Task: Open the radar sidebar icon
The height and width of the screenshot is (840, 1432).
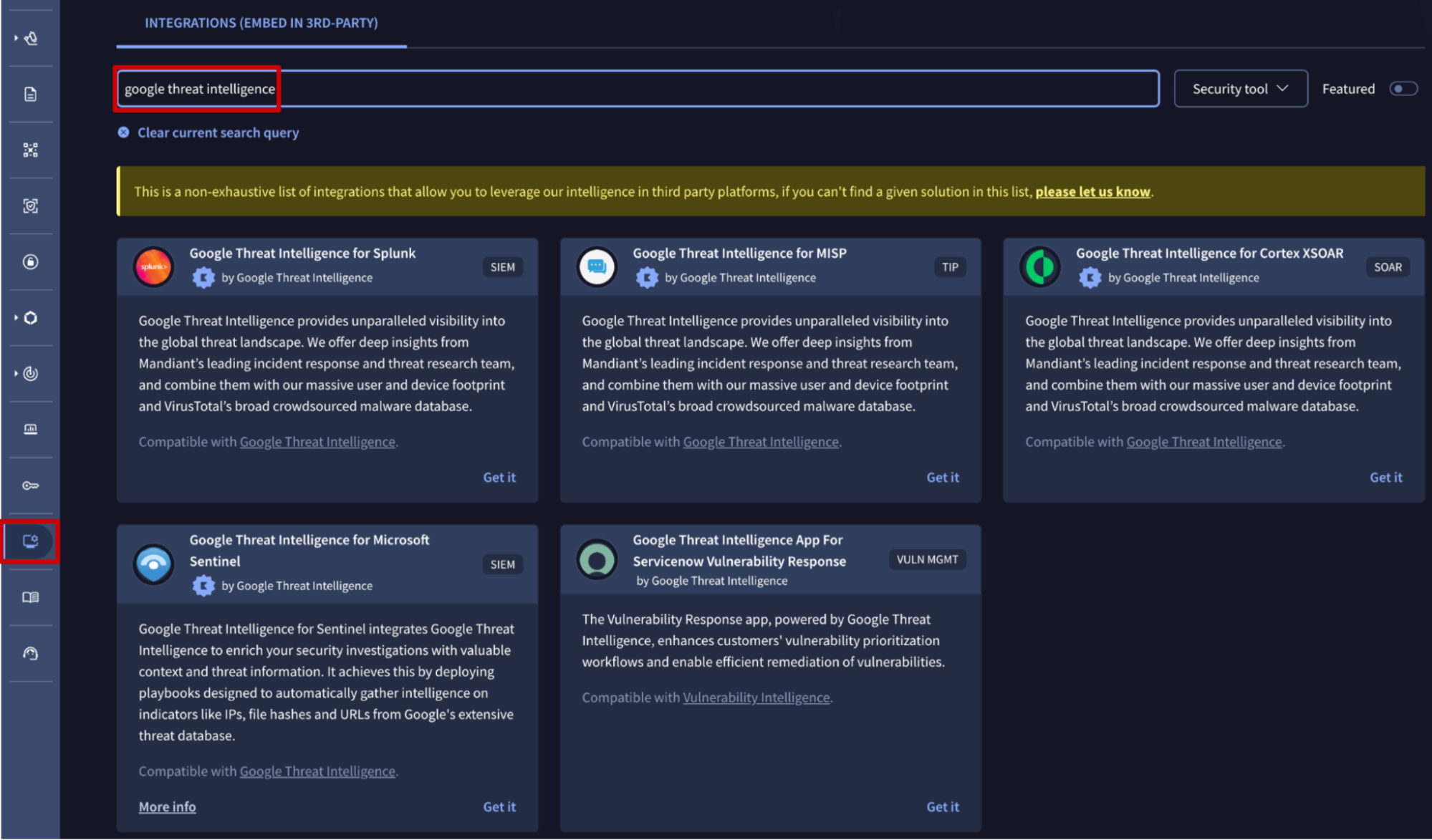Action: [30, 374]
